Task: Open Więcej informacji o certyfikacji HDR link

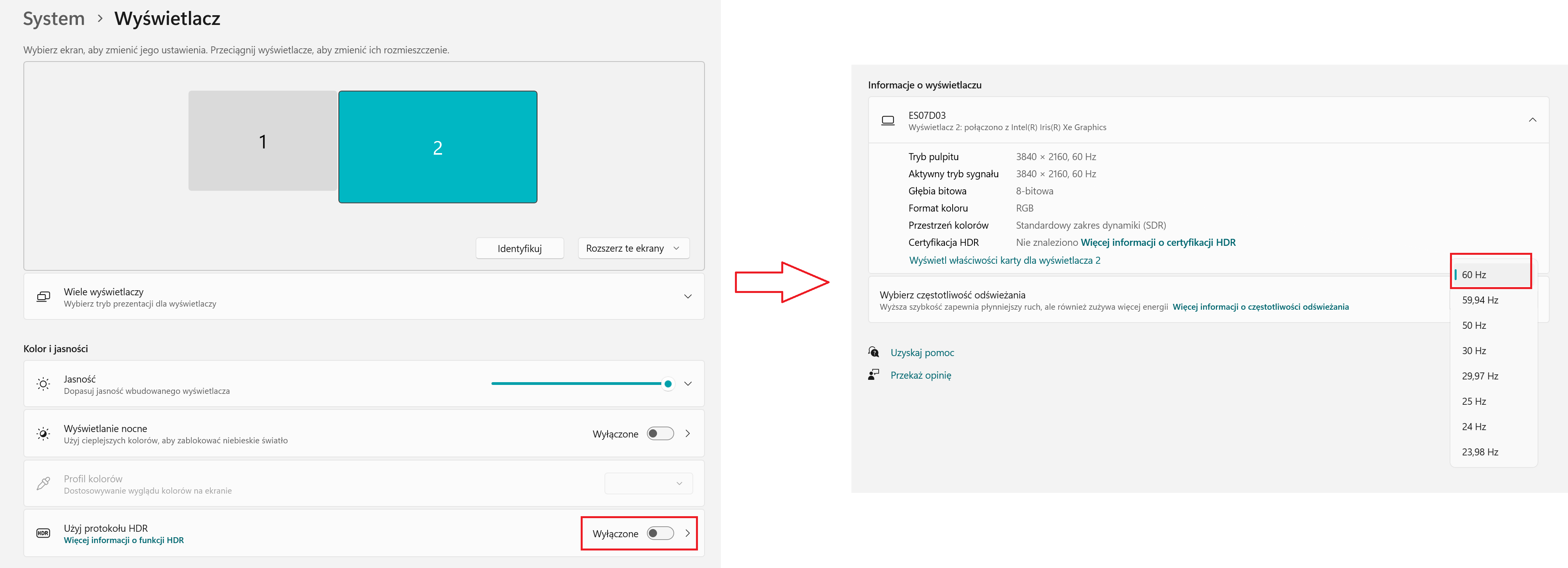Action: (1158, 242)
